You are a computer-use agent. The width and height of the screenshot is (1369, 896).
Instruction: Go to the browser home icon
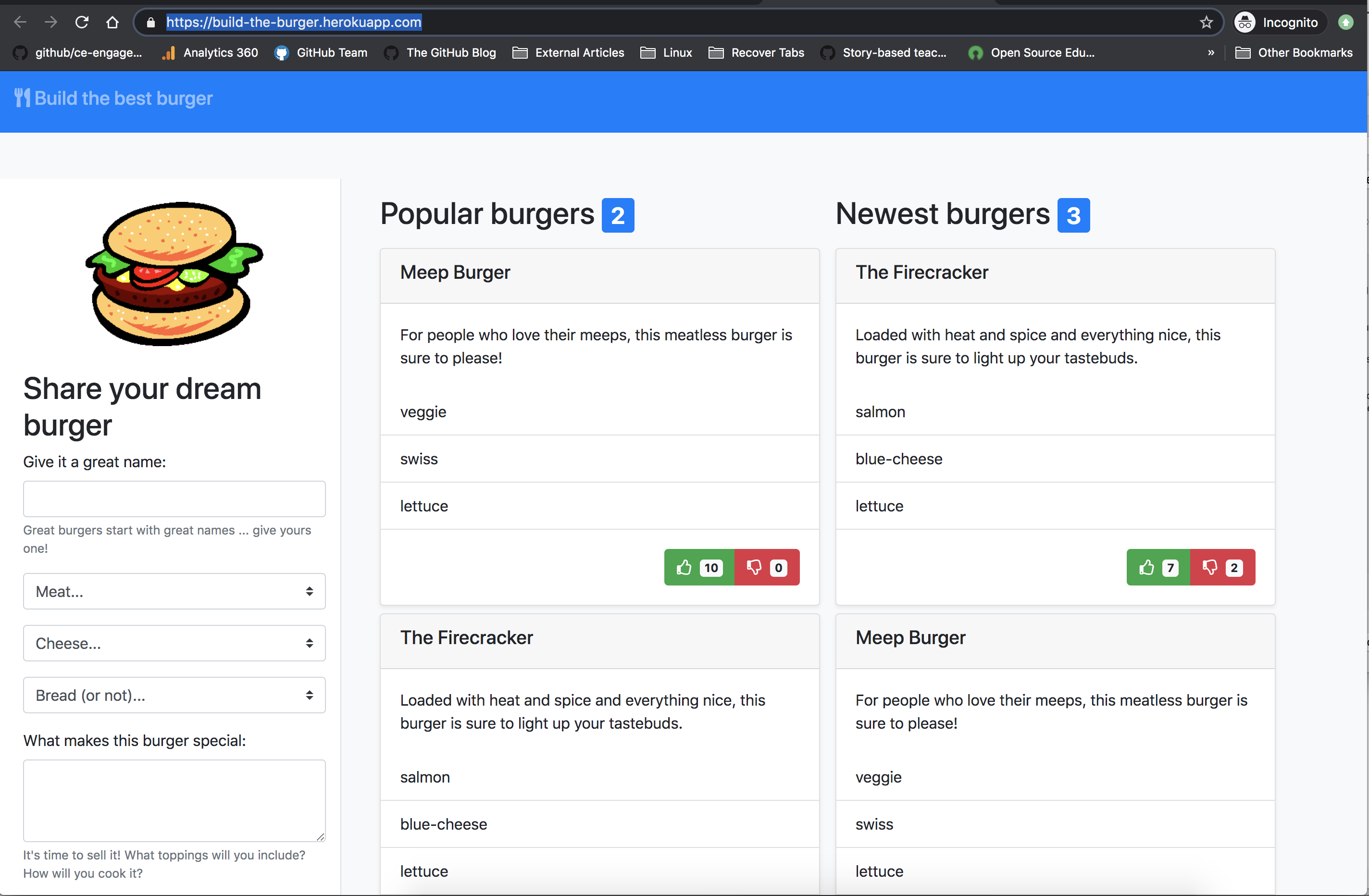(x=112, y=23)
